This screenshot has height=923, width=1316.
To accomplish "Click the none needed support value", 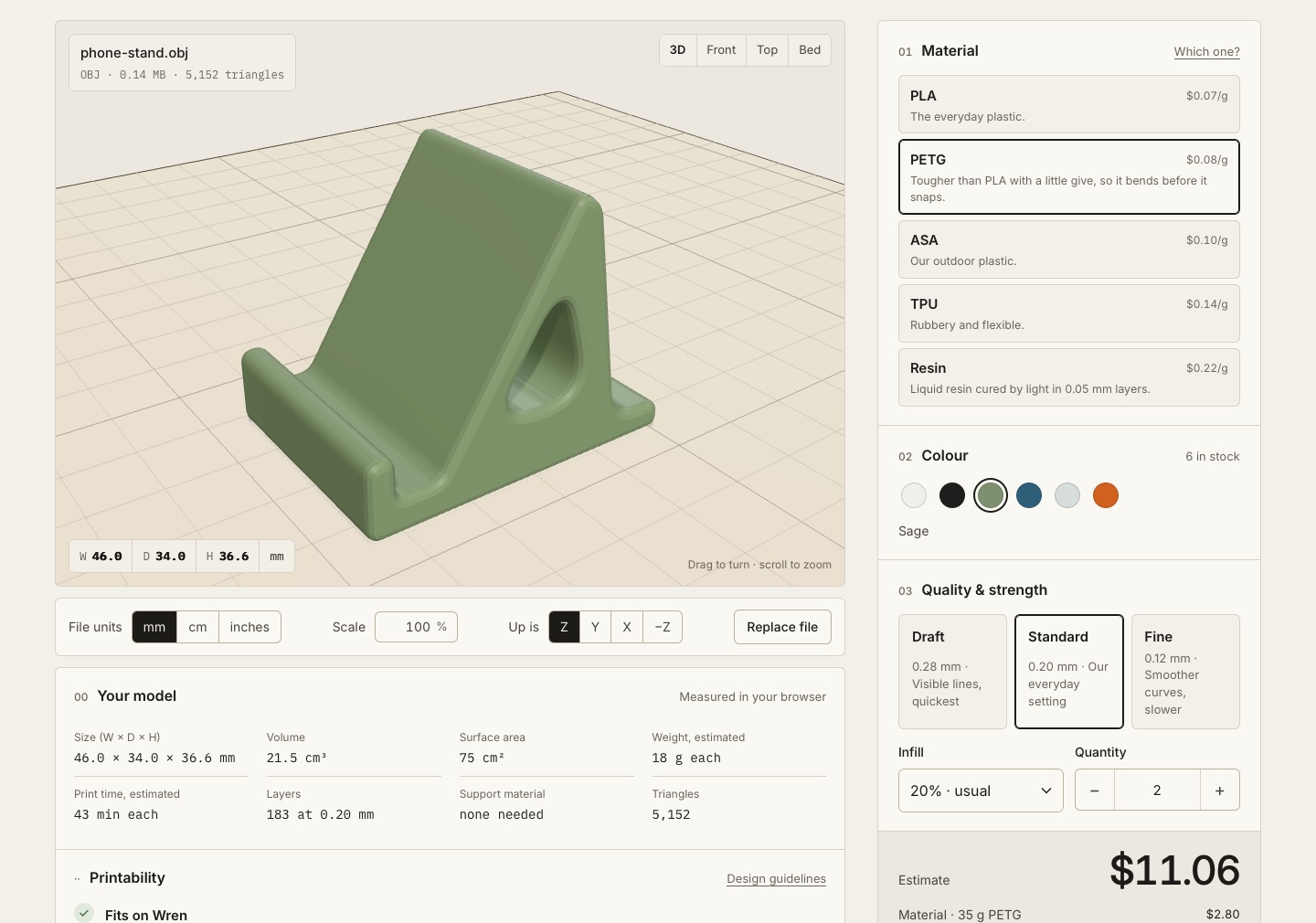I will [502, 814].
